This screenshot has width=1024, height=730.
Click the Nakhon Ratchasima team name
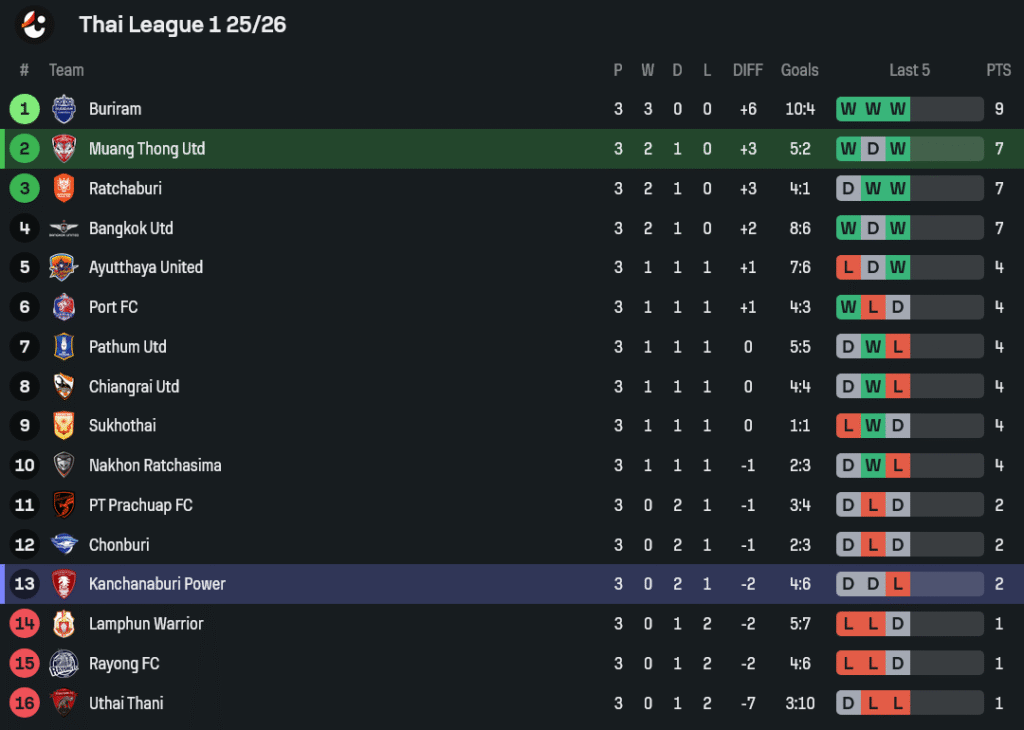point(155,466)
